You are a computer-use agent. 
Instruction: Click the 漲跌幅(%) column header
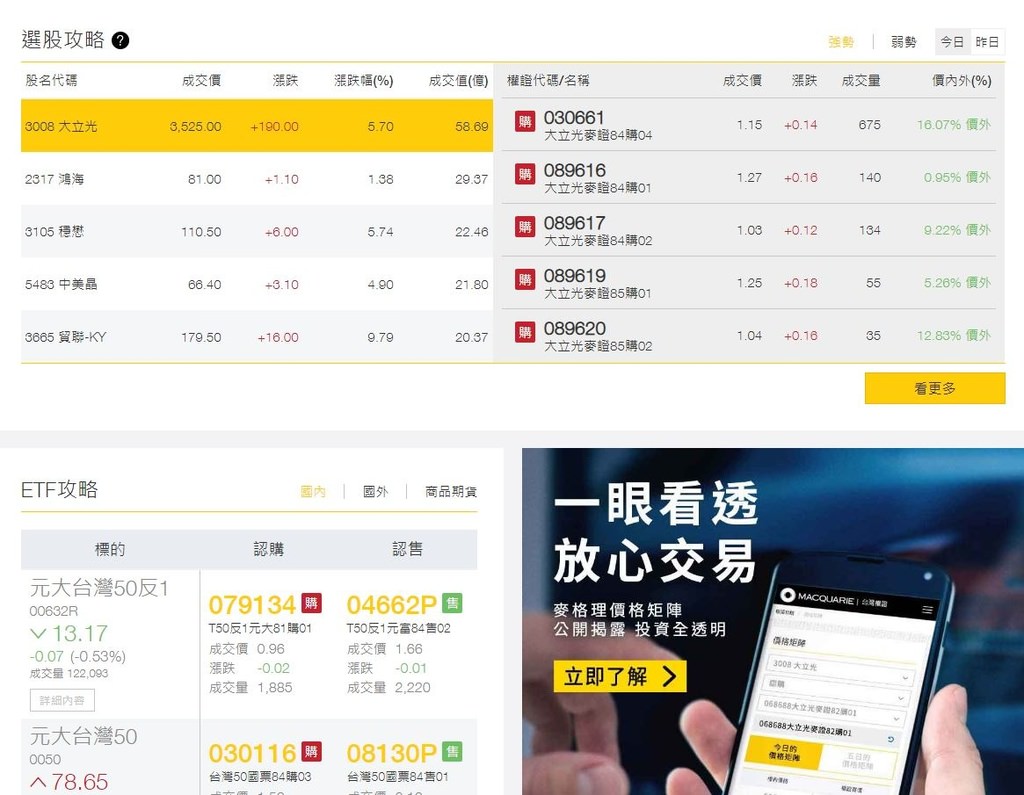coord(364,80)
